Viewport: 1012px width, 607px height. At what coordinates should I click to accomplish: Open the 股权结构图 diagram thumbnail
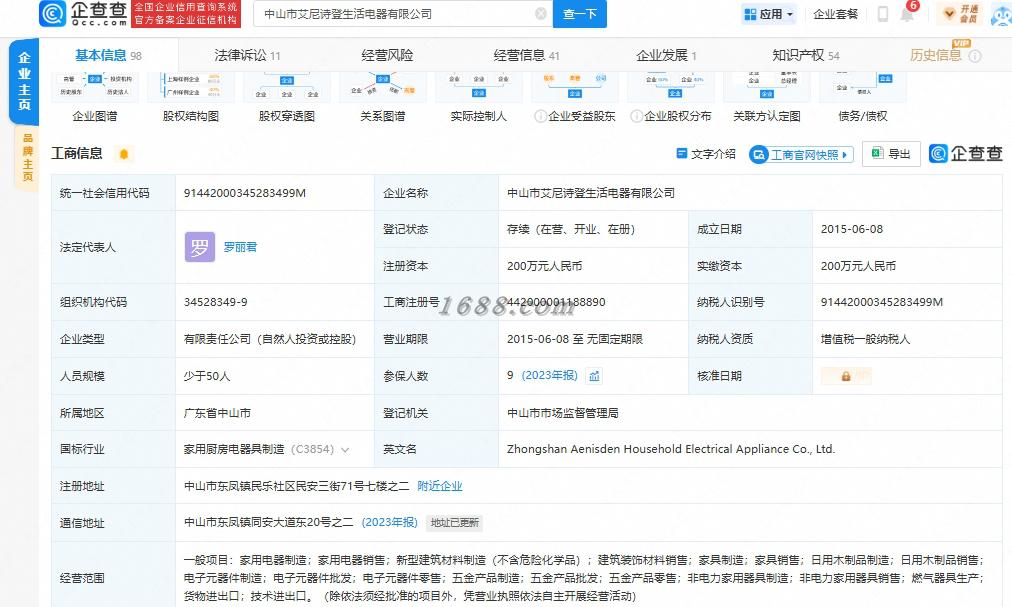[191, 87]
